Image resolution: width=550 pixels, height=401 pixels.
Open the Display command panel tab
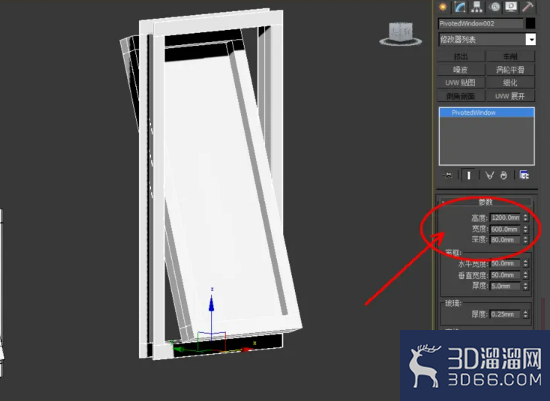tap(511, 7)
